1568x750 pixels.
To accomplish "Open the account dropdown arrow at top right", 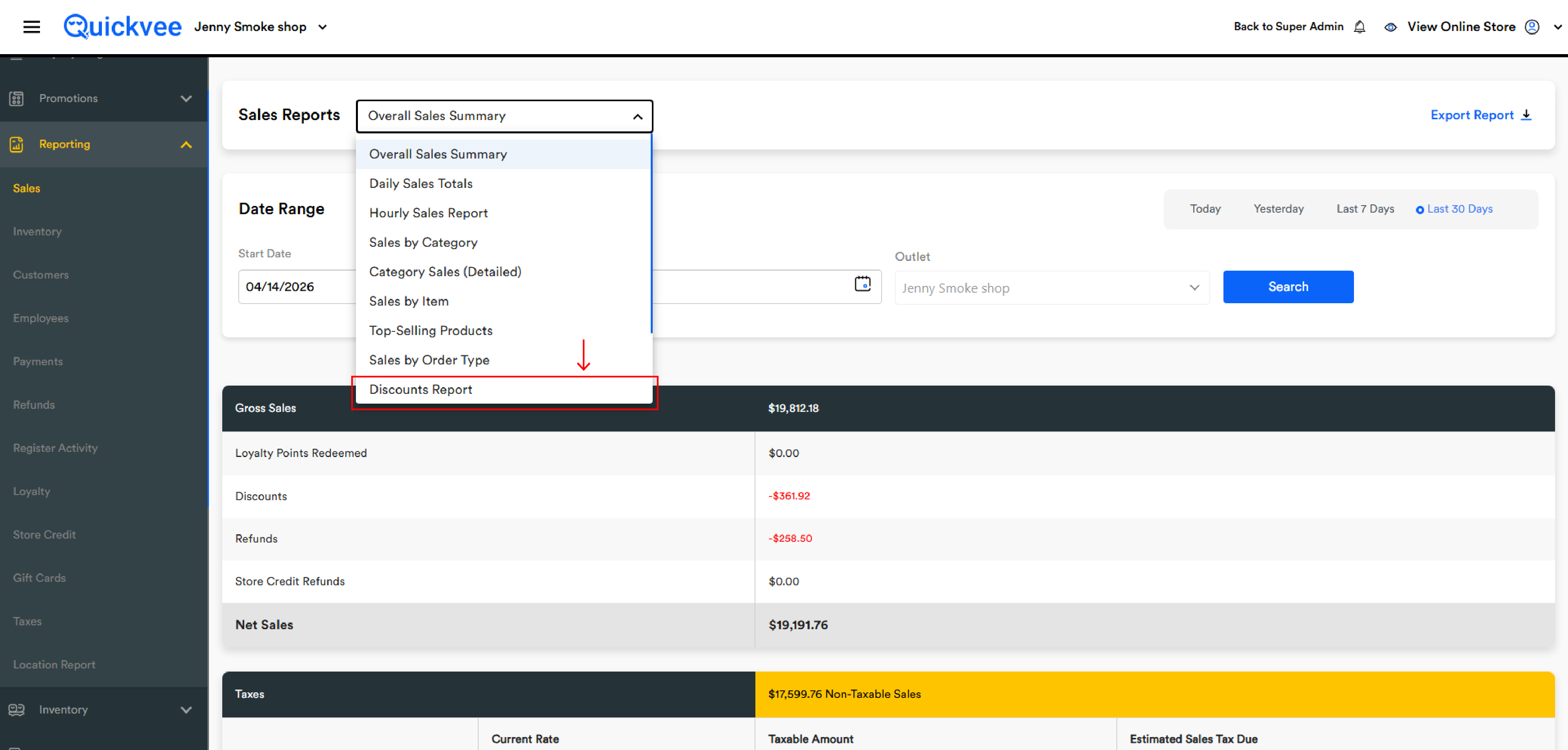I will (1558, 27).
